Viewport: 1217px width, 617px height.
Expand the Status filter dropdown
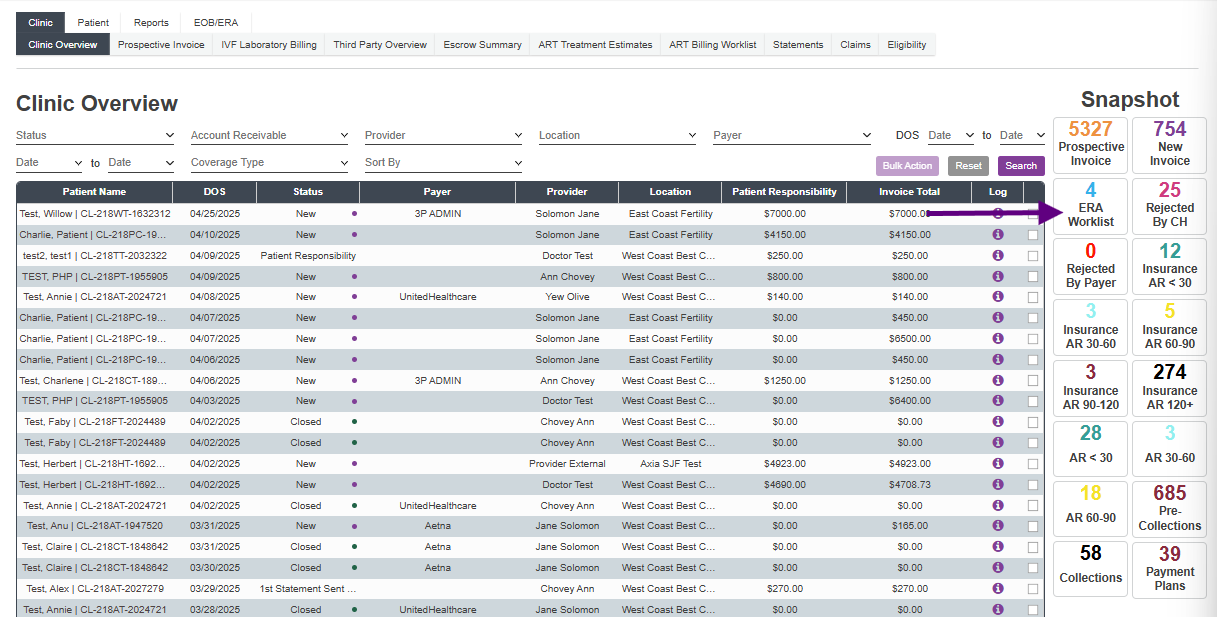tap(95, 136)
